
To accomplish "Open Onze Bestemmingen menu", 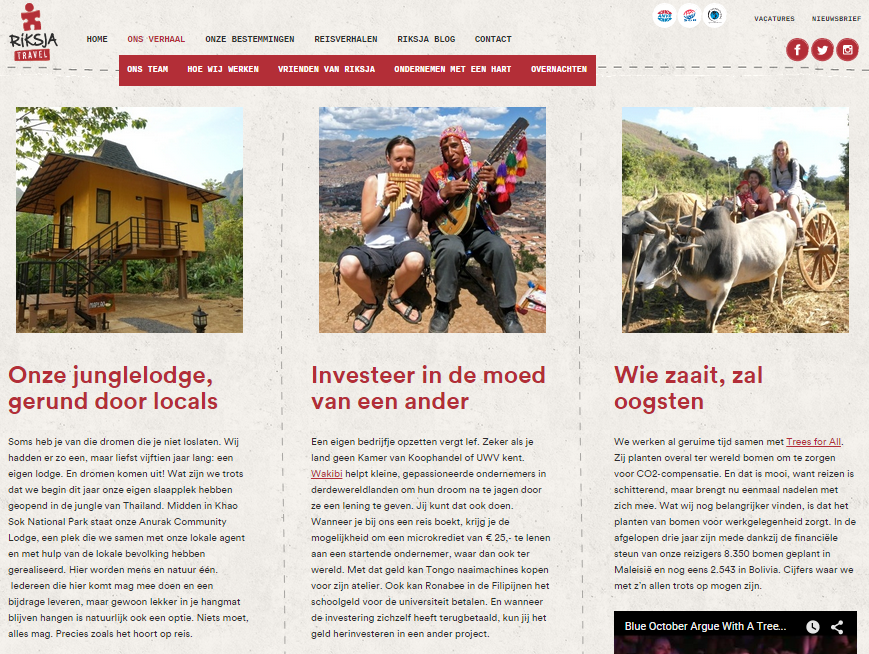I will coord(249,39).
